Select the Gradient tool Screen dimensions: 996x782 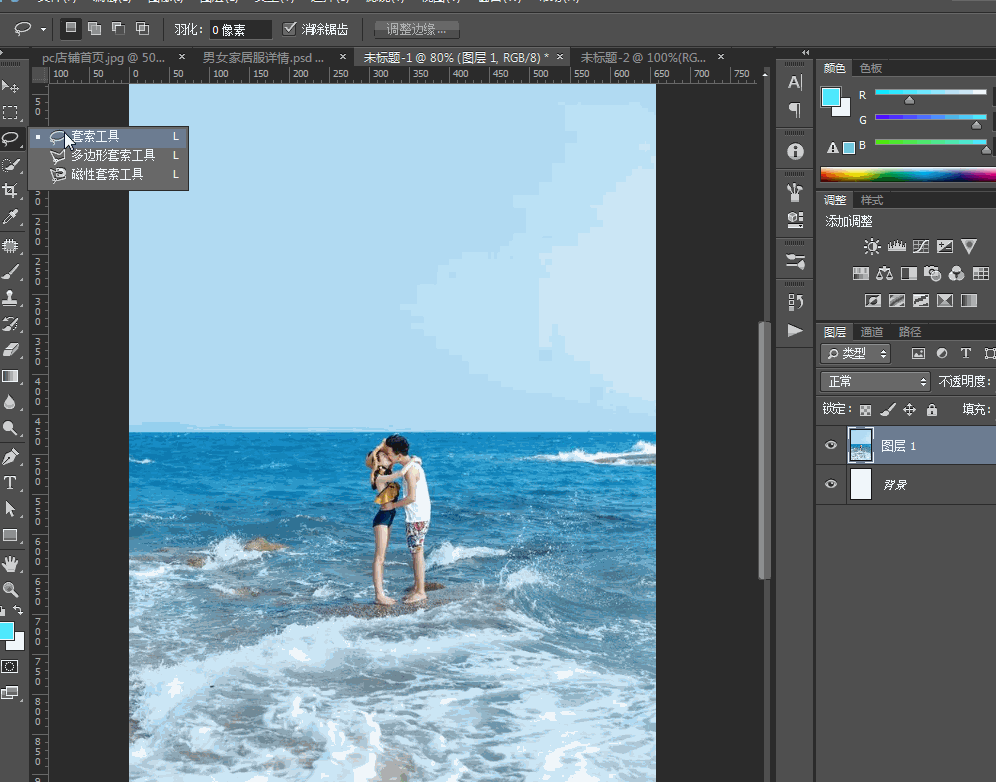point(10,376)
